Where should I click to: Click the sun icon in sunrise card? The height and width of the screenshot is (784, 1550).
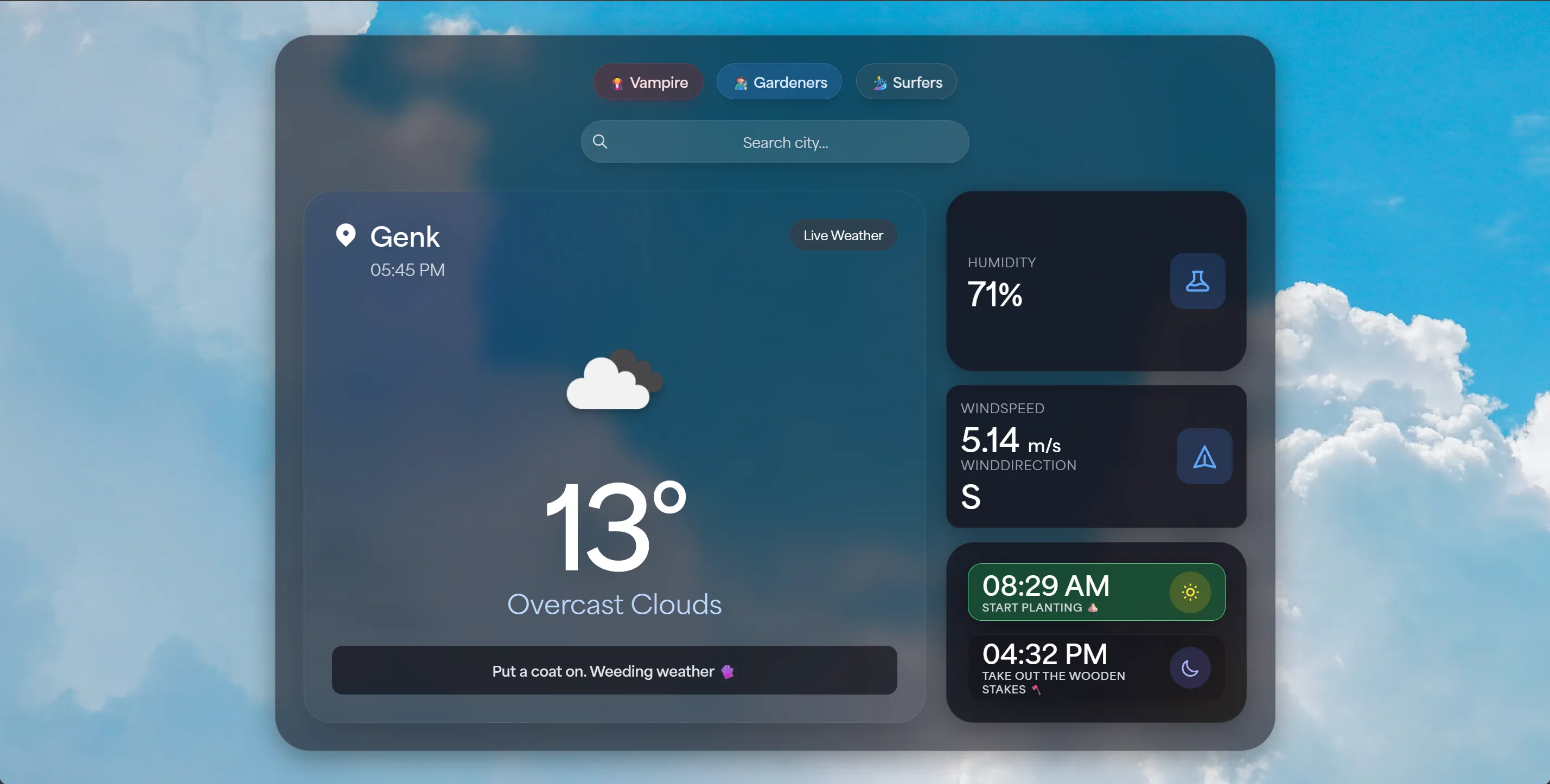tap(1190, 592)
